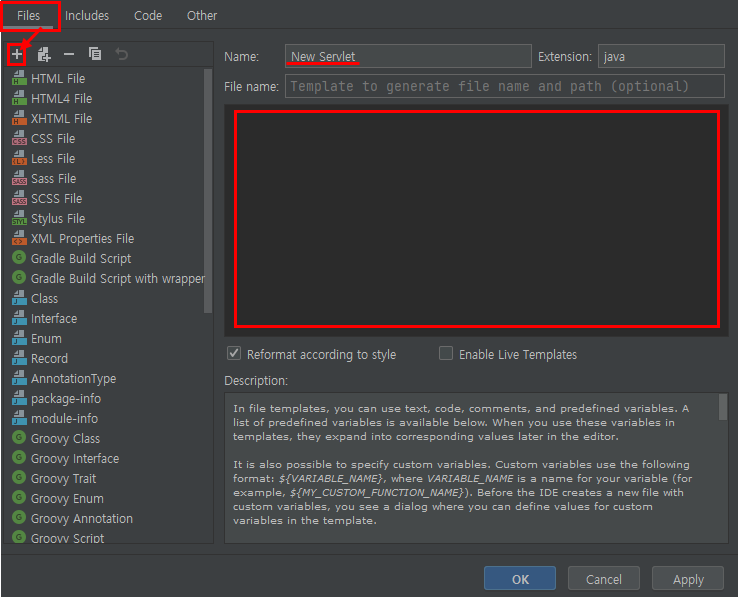738x597 pixels.
Task: Open the Code tab
Action: pyautogui.click(x=148, y=16)
